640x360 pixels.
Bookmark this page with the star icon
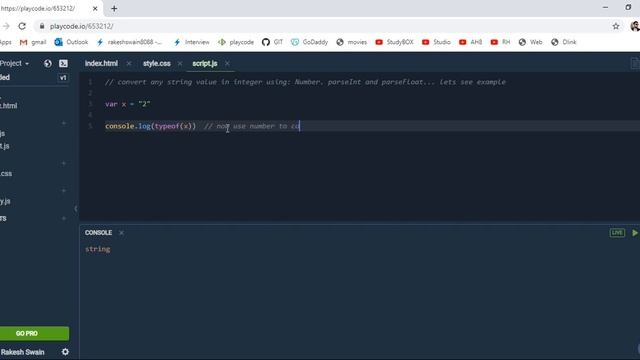pos(616,26)
